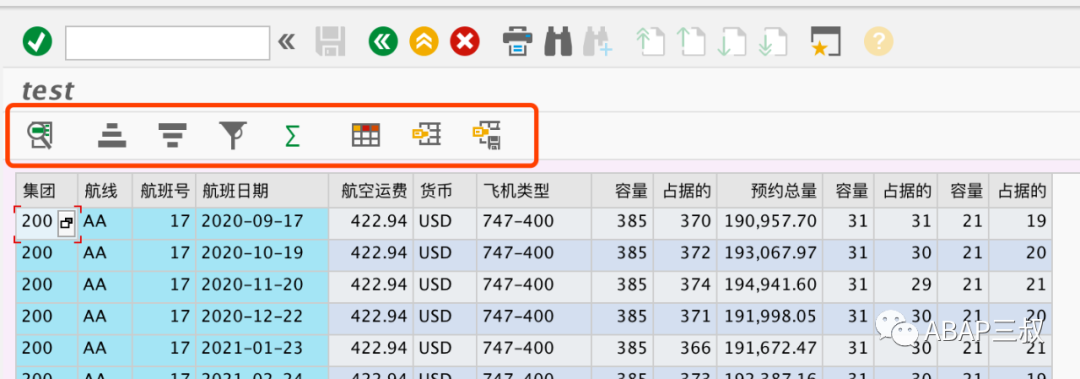Open search help button in 集团 cell
Image resolution: width=1080 pixels, height=379 pixels.
(x=66, y=223)
